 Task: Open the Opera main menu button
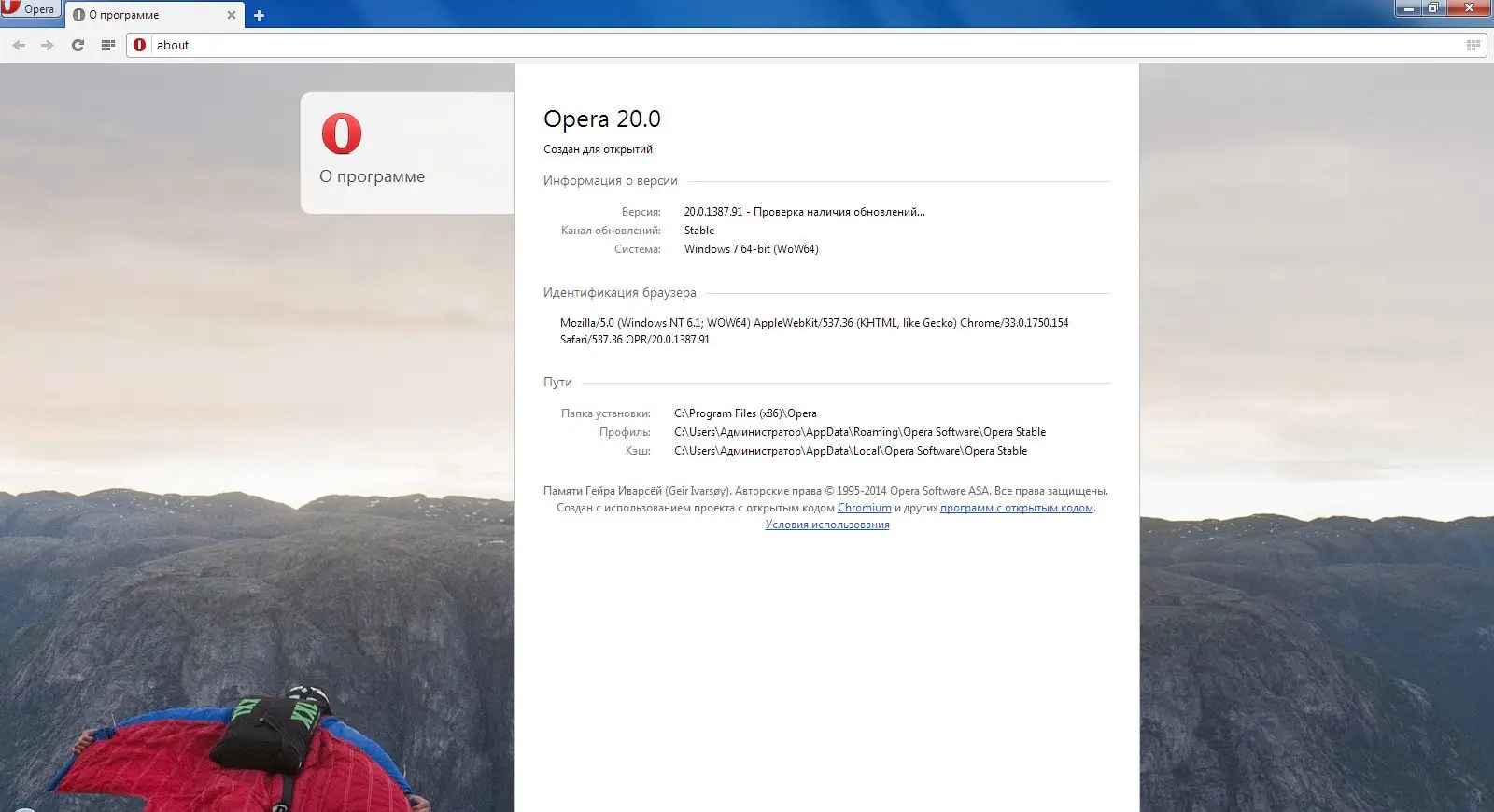(30, 9)
